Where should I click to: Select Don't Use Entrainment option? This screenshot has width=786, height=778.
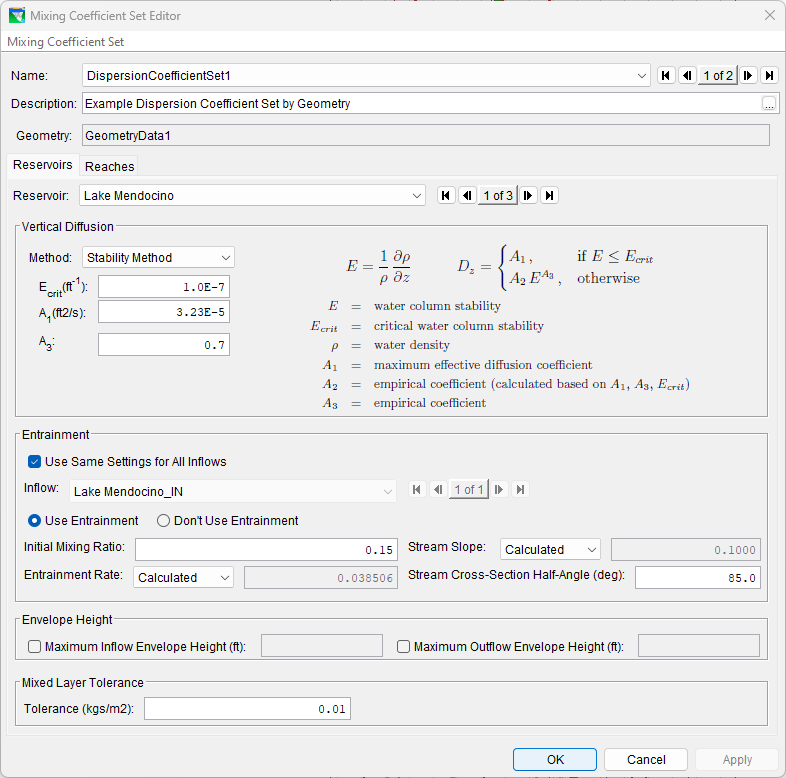[x=164, y=520]
